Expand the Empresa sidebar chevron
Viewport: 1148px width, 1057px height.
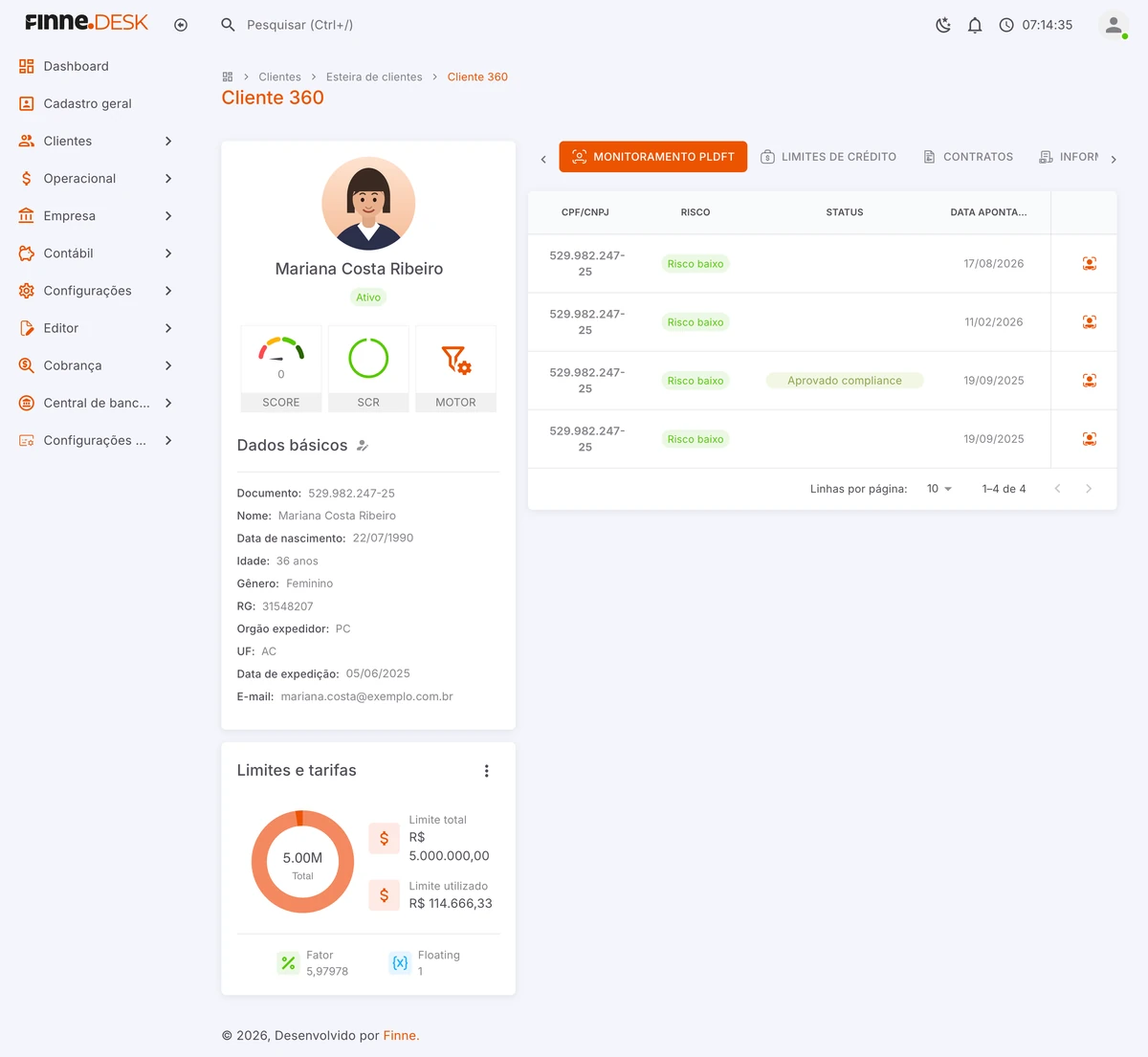(x=168, y=215)
